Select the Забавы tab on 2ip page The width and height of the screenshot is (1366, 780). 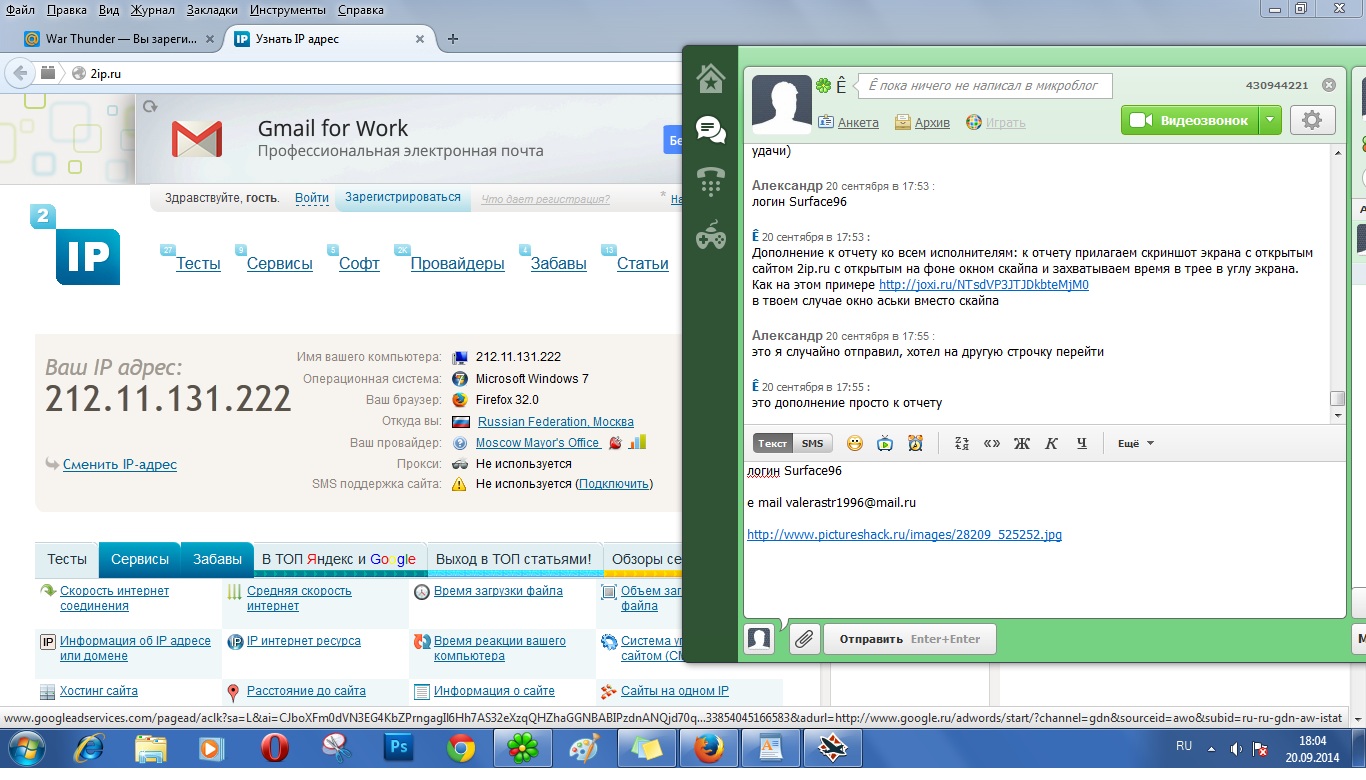217,559
